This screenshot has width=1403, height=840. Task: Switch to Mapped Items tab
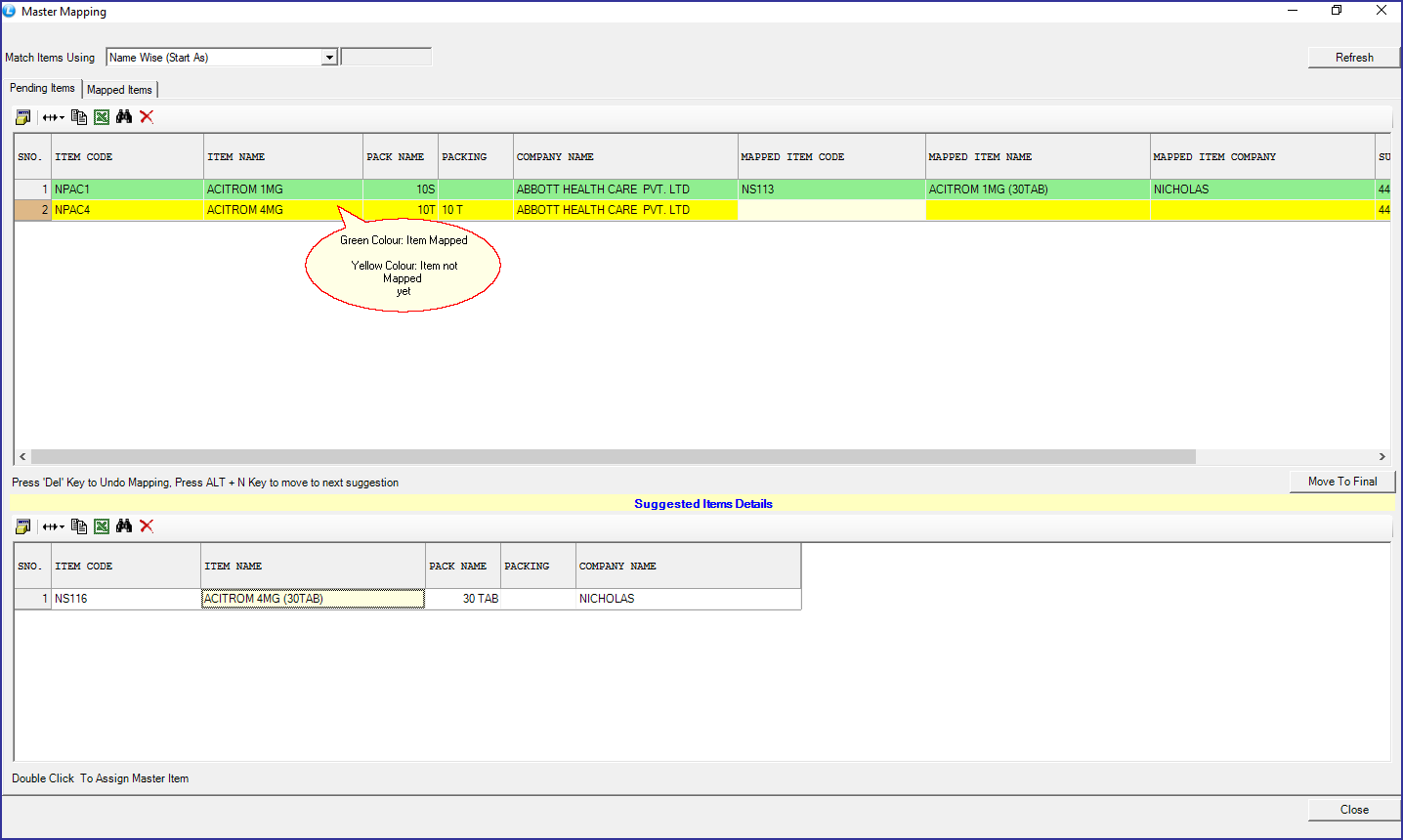119,90
